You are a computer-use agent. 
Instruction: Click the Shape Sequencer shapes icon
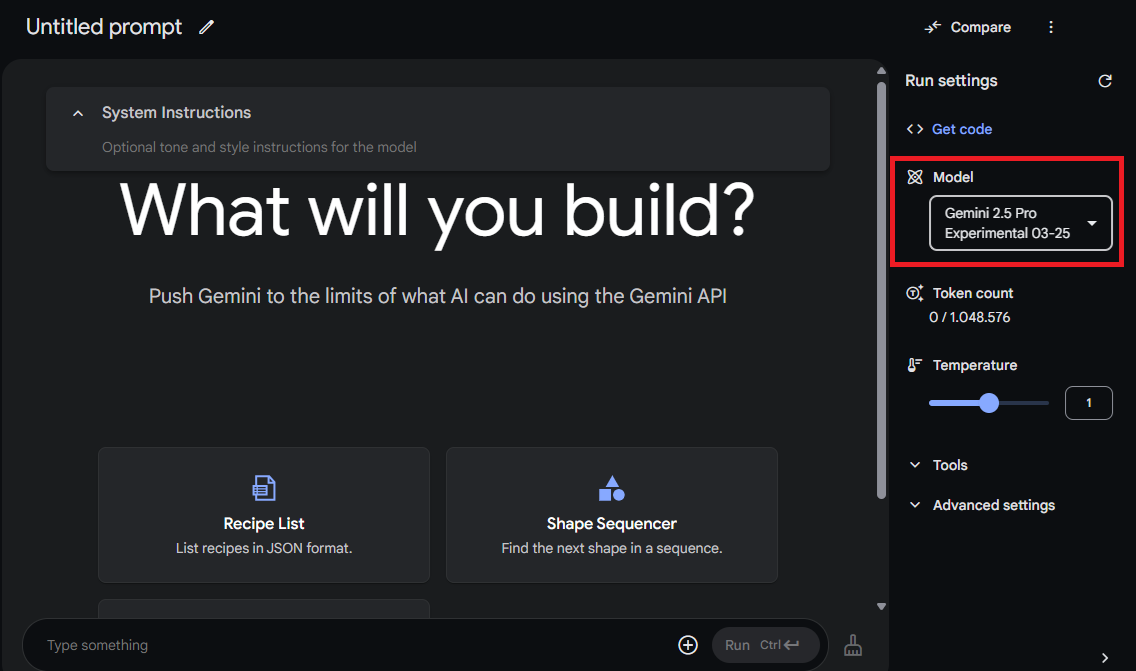point(611,488)
